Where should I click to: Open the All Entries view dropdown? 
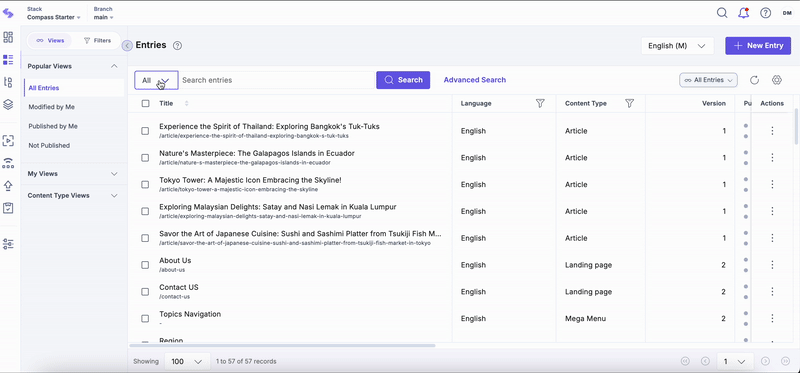click(708, 80)
